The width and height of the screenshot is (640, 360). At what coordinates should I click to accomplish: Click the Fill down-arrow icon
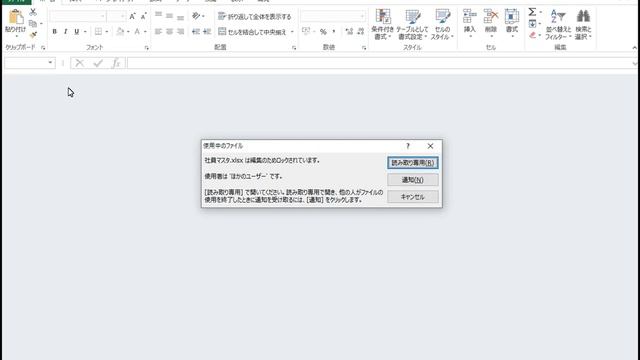(532, 24)
